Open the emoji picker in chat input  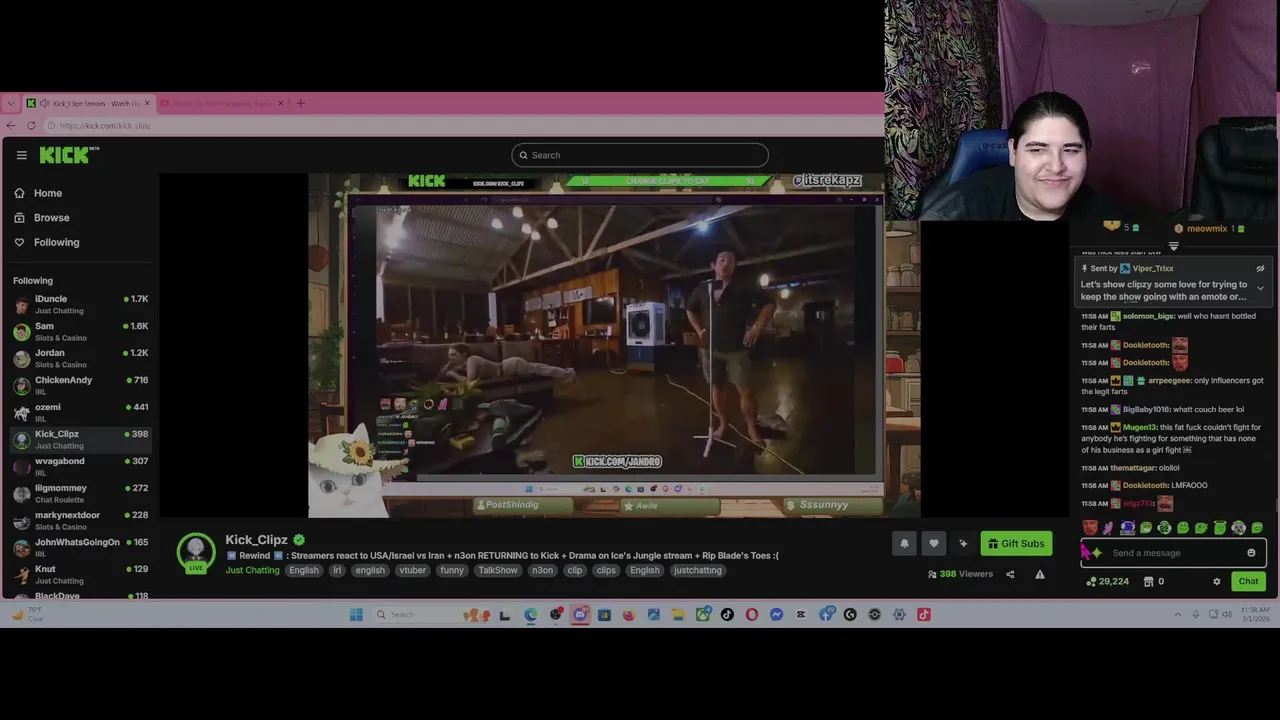click(1251, 553)
